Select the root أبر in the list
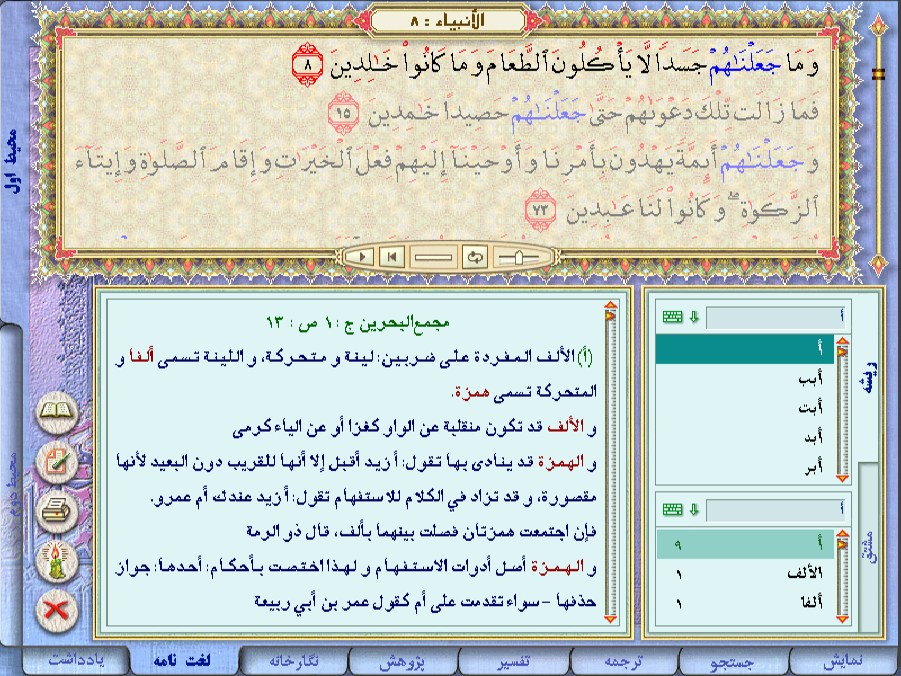 coord(745,467)
